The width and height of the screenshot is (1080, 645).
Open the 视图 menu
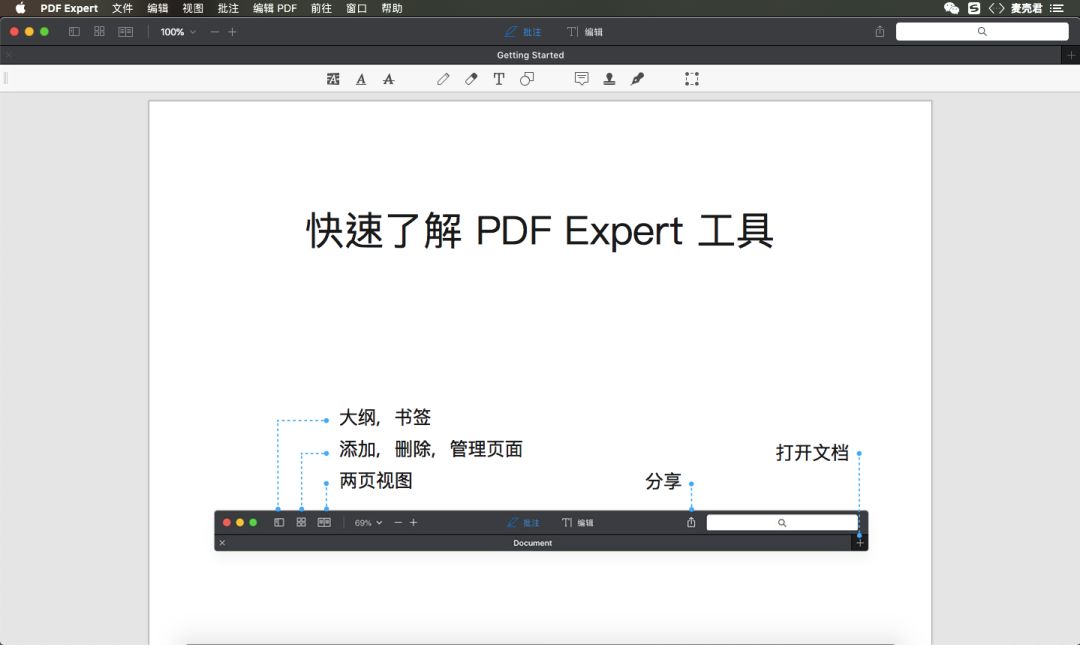193,8
